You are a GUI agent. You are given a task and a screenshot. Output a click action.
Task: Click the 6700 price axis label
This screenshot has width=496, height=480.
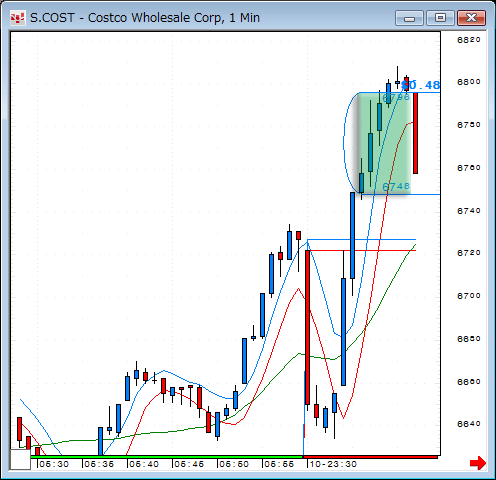coord(469,296)
